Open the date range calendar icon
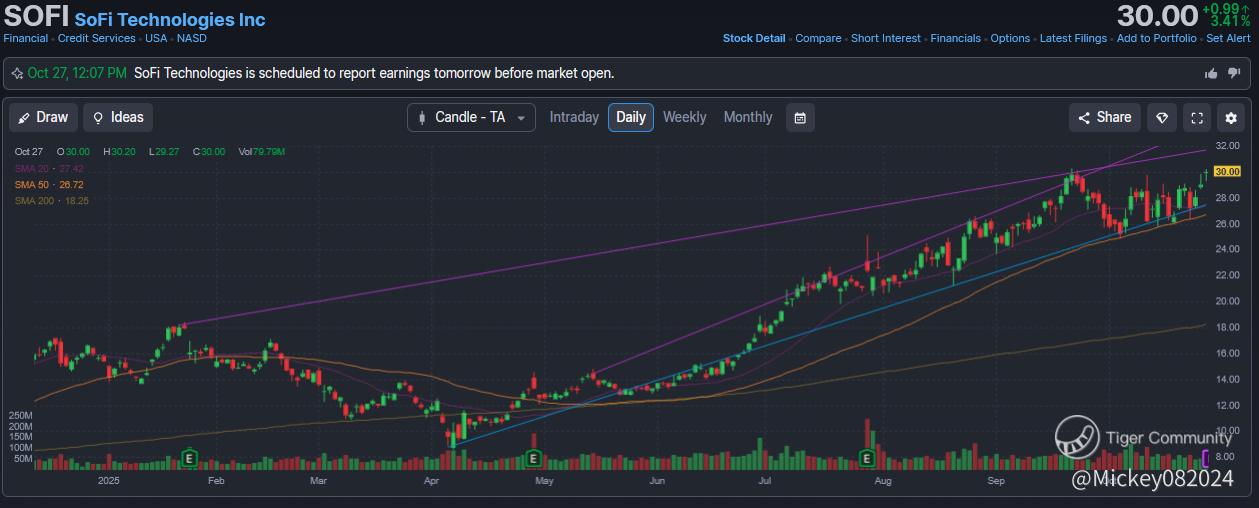This screenshot has height=508, width=1259. (x=800, y=117)
